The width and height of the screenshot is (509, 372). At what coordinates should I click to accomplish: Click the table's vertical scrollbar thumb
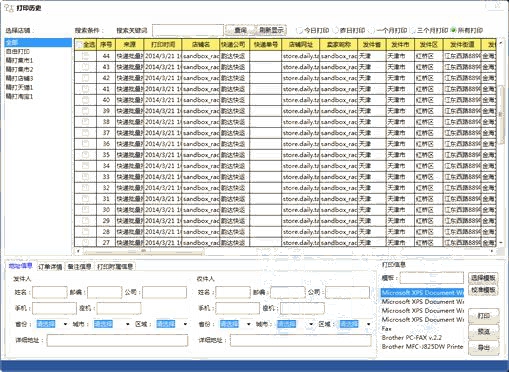[501, 115]
